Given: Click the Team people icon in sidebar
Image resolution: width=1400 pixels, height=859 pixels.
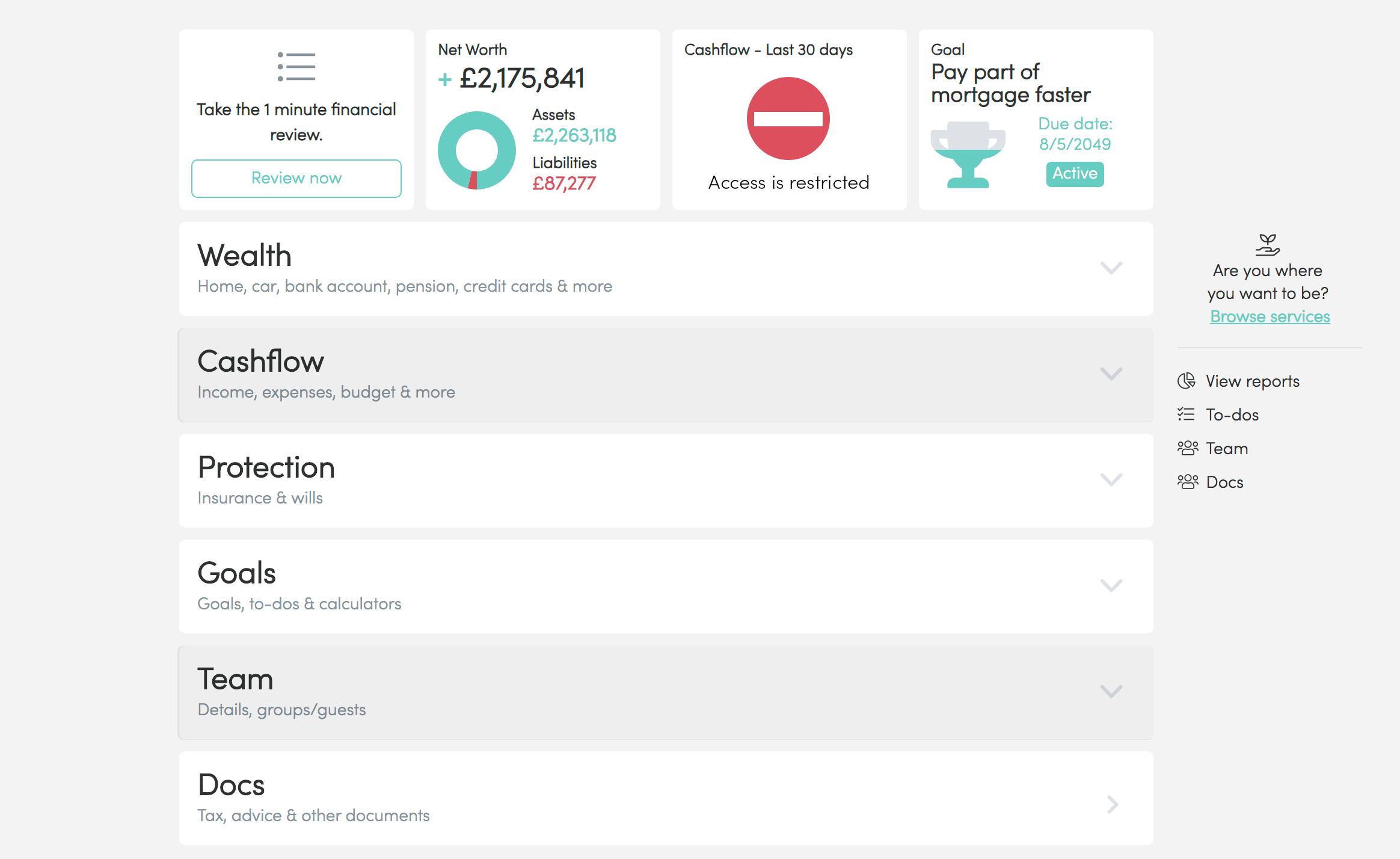Looking at the screenshot, I should 1188,448.
